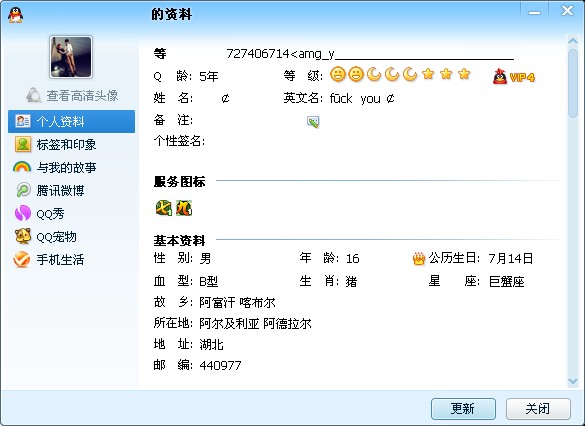Click the 更新 button

click(463, 409)
